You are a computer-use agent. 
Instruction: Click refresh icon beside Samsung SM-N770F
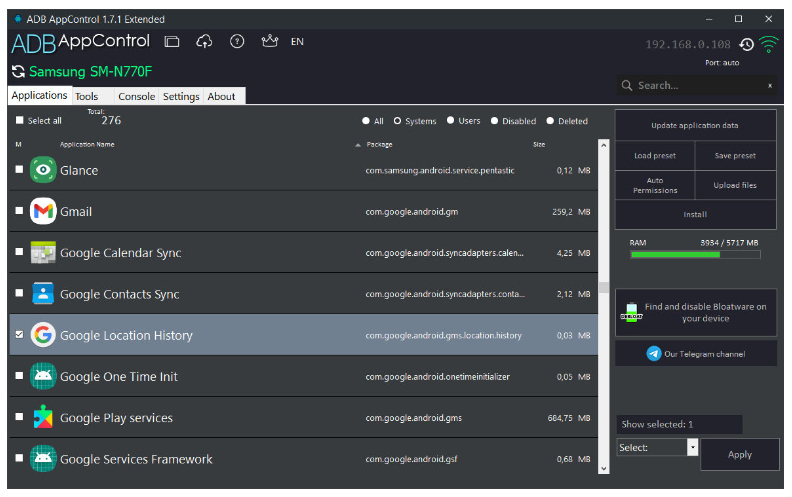click(x=18, y=72)
